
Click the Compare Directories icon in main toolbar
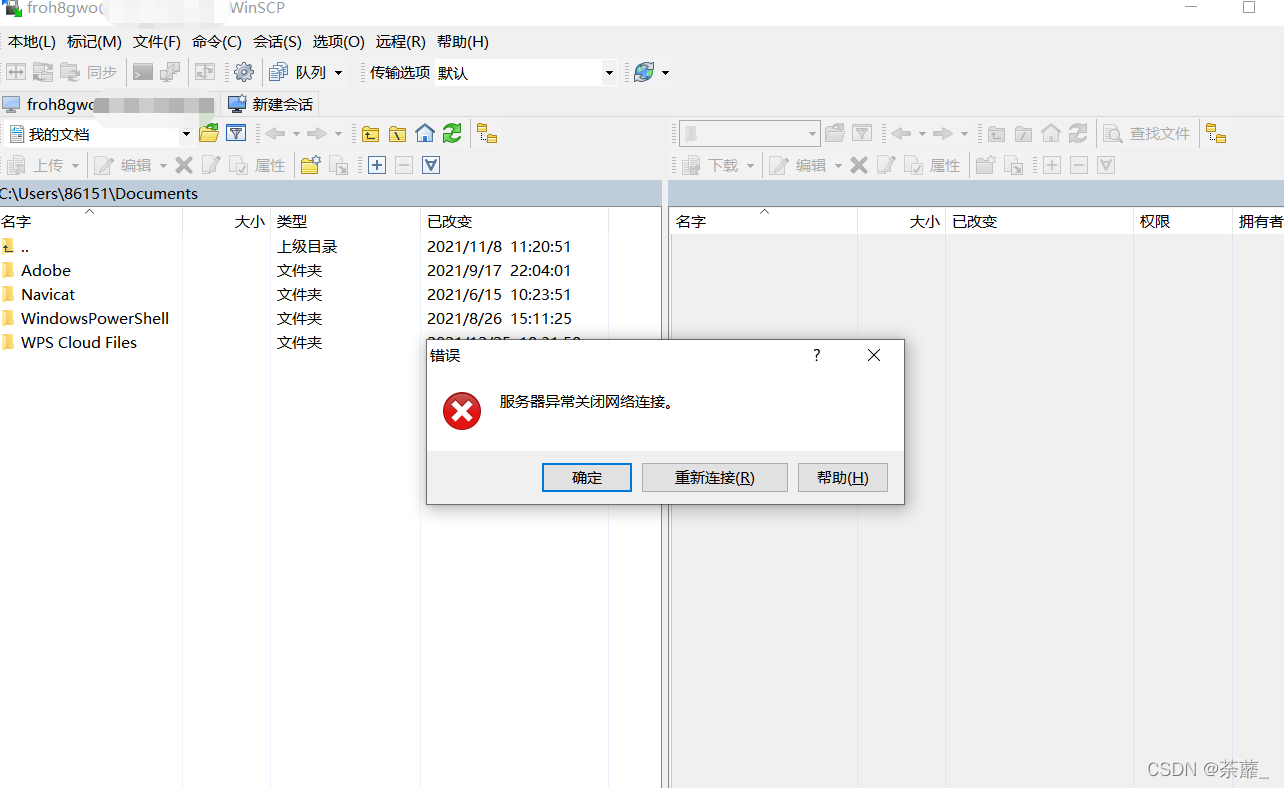[17, 72]
